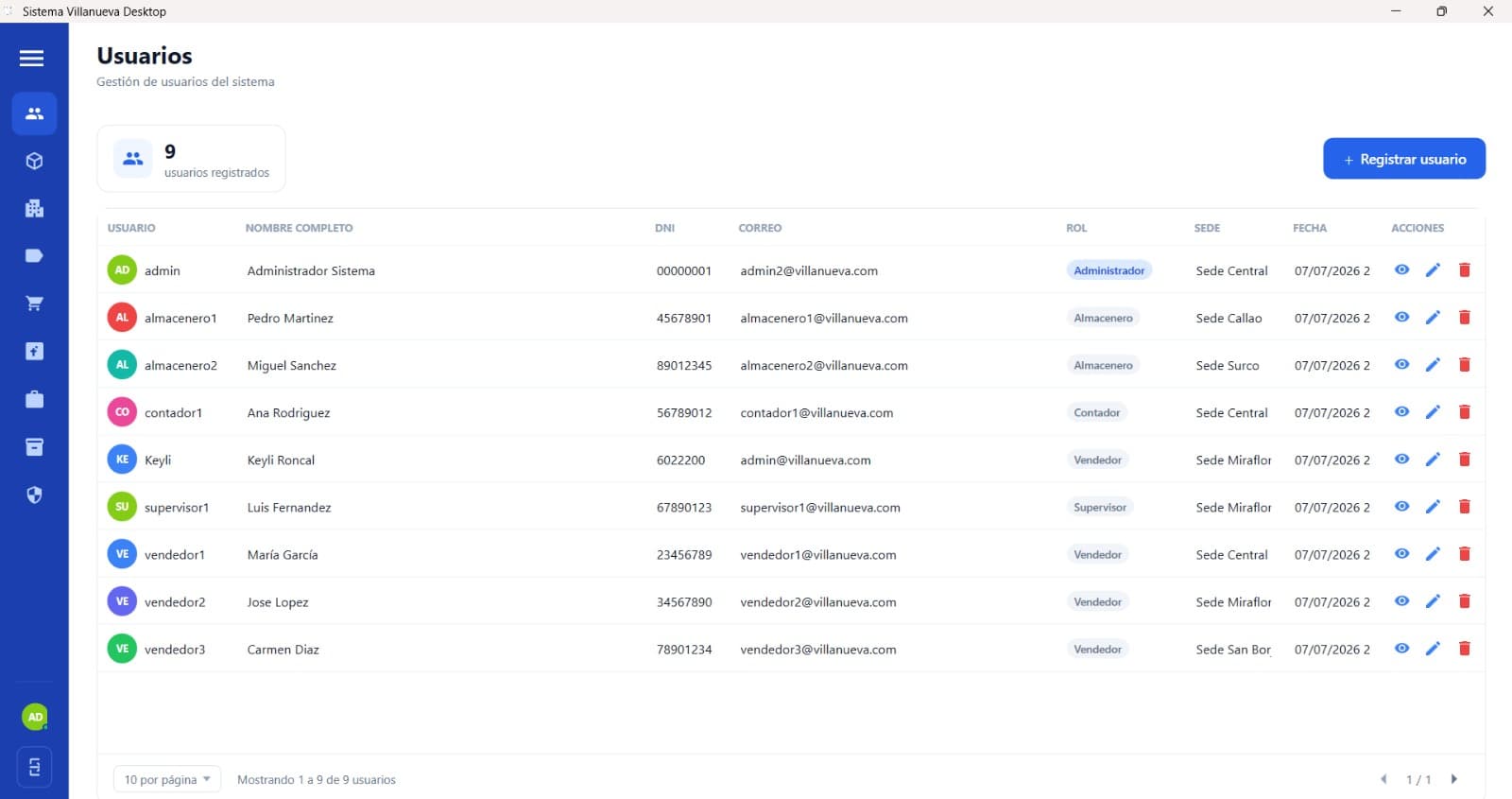Delete user vendedor3 with trash icon
The width and height of the screenshot is (1512, 799).
[x=1465, y=649]
